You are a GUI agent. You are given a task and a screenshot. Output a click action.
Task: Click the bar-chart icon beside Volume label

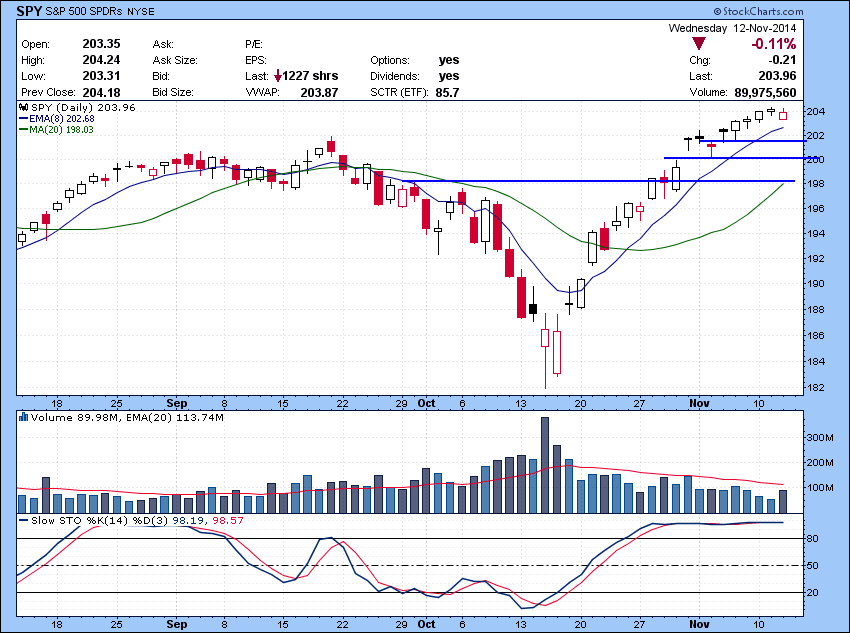(x=23, y=417)
